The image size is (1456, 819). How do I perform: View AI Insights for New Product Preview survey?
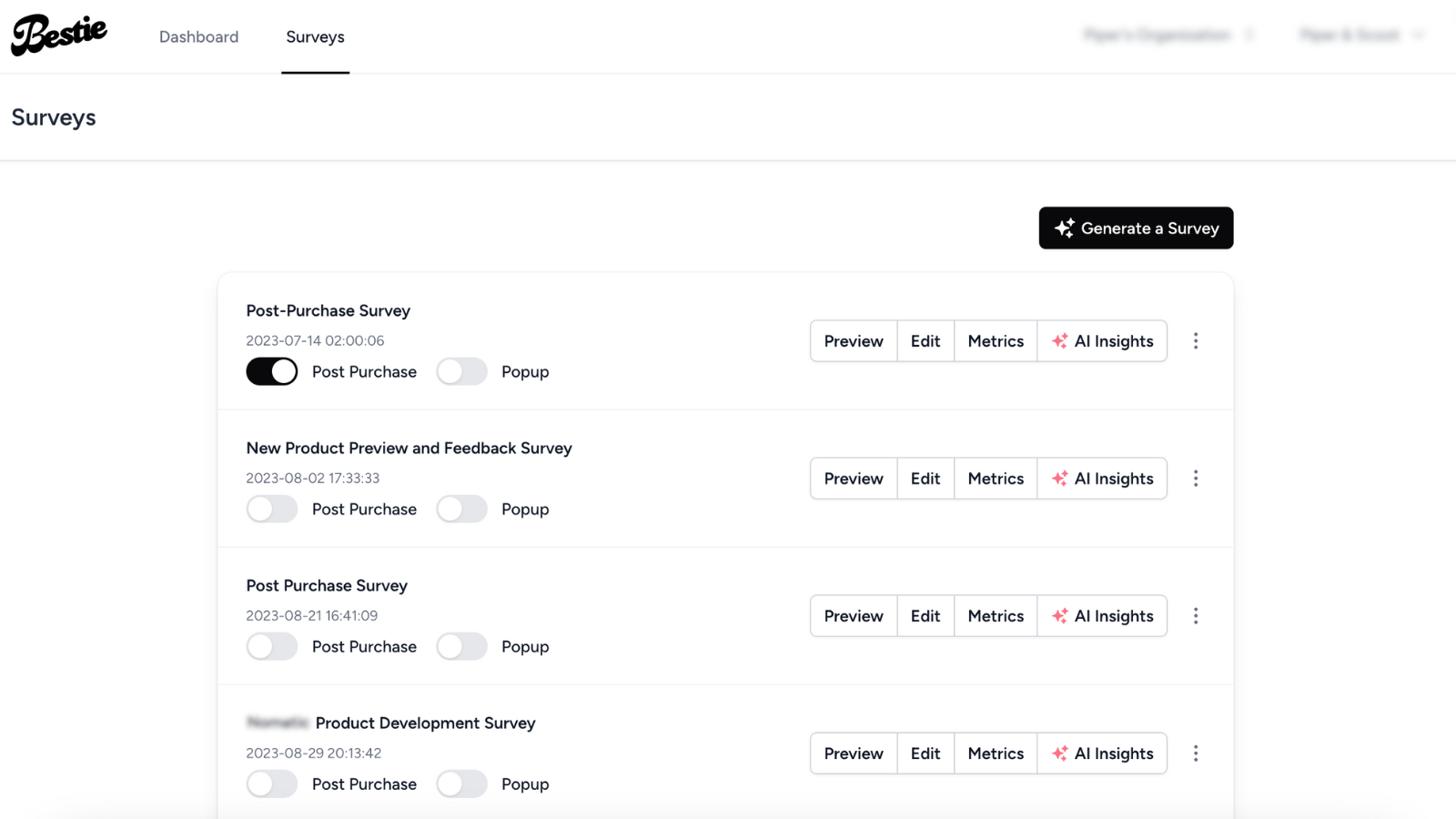(x=1102, y=479)
